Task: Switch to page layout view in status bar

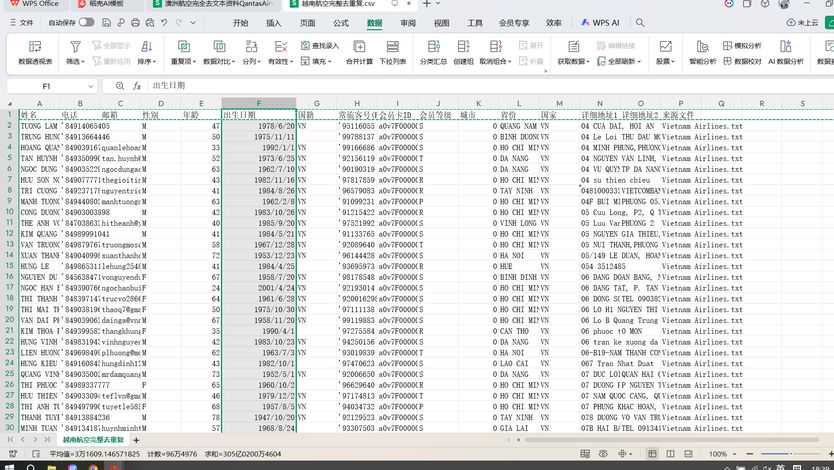Action: pyautogui.click(x=670, y=454)
